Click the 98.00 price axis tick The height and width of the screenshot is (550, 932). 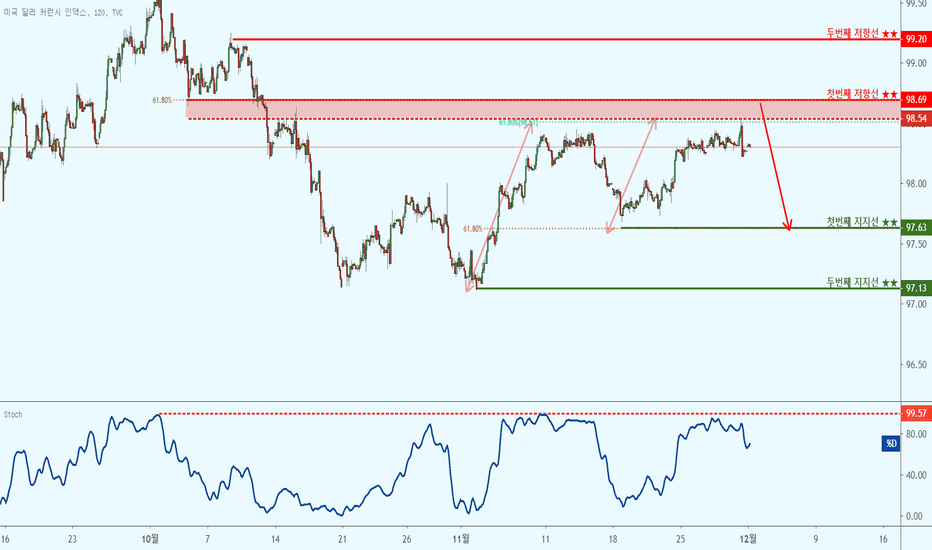916,184
